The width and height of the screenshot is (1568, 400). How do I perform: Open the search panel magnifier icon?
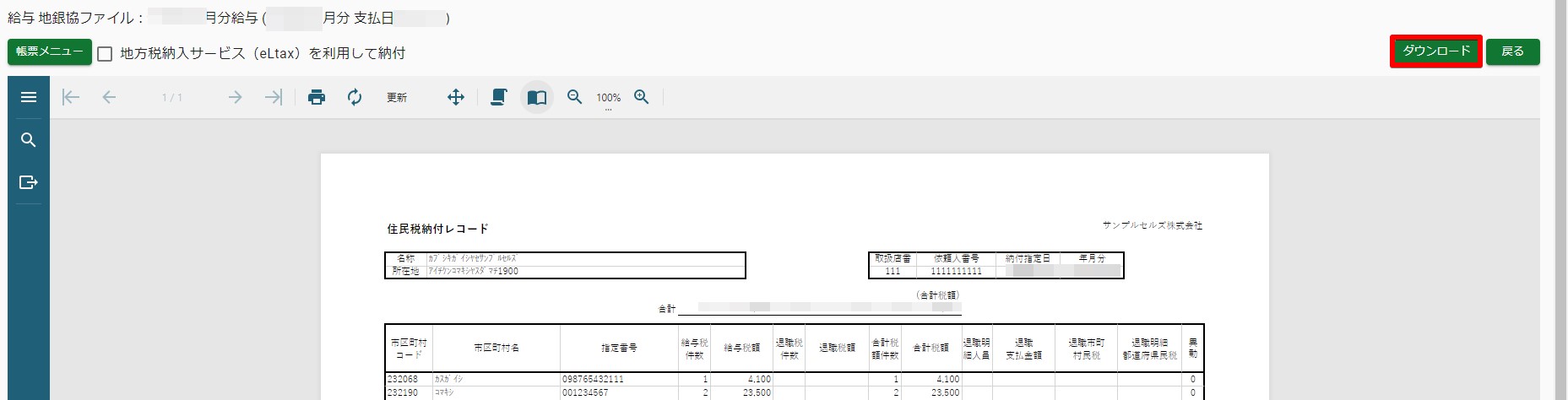pyautogui.click(x=28, y=140)
